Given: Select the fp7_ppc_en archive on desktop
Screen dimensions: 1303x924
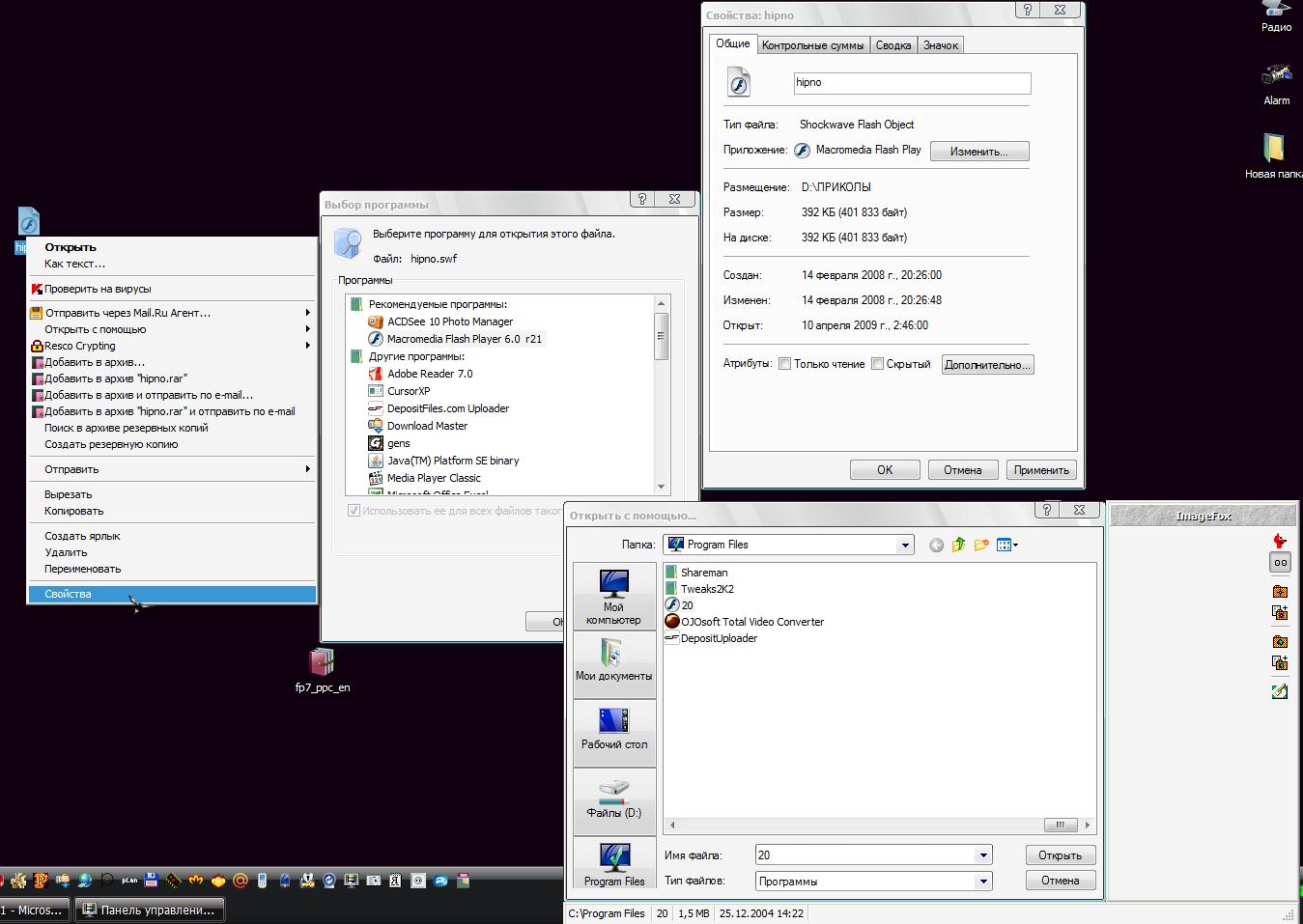Looking at the screenshot, I should point(322,670).
